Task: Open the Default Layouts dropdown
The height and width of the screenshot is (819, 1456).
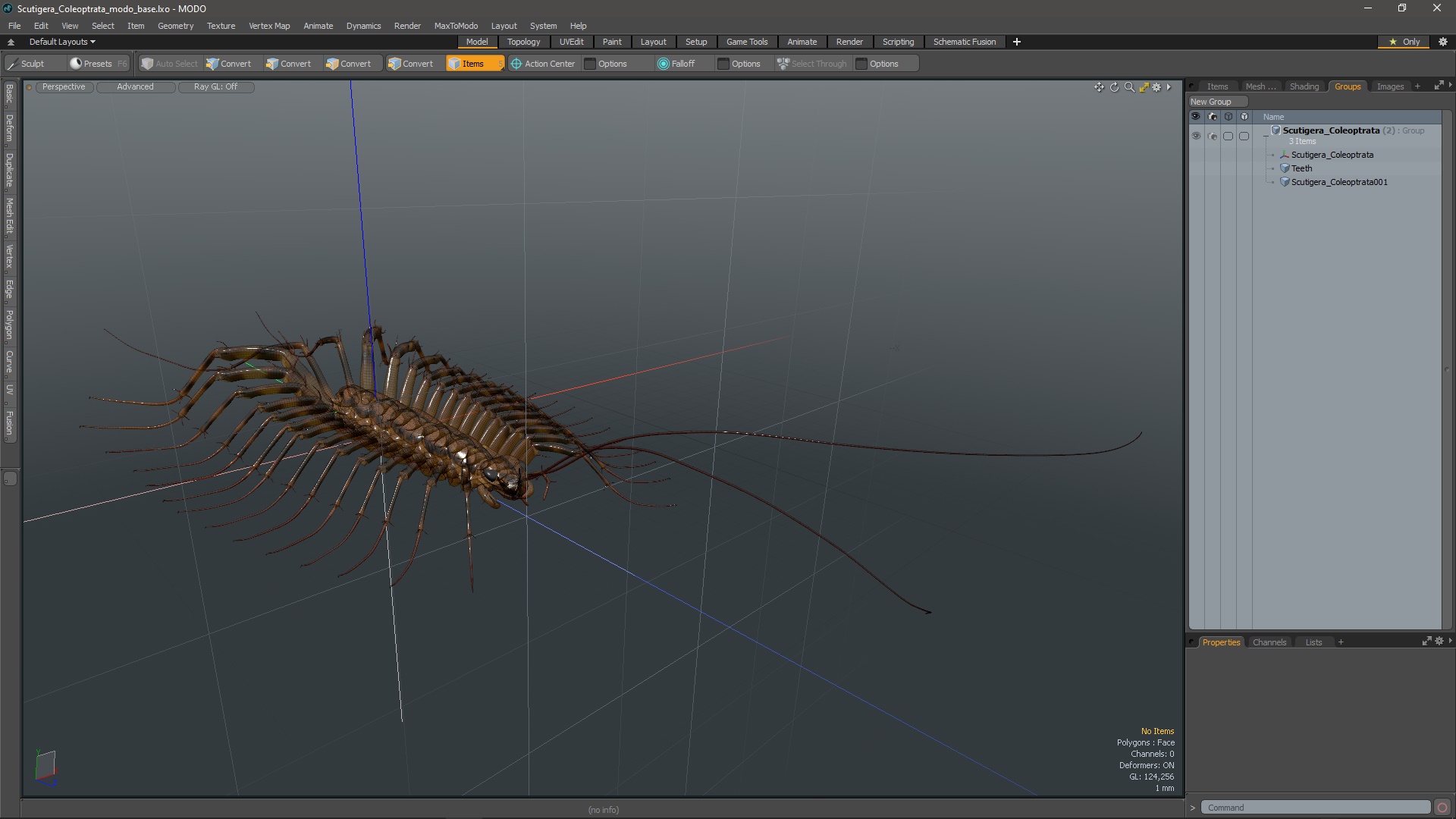Action: click(x=62, y=42)
